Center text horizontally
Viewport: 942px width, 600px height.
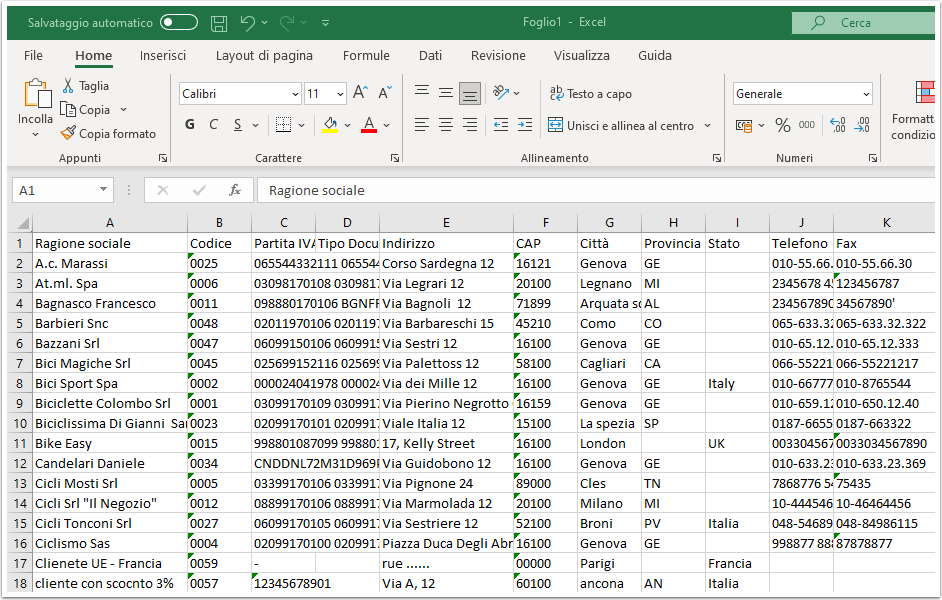click(446, 125)
